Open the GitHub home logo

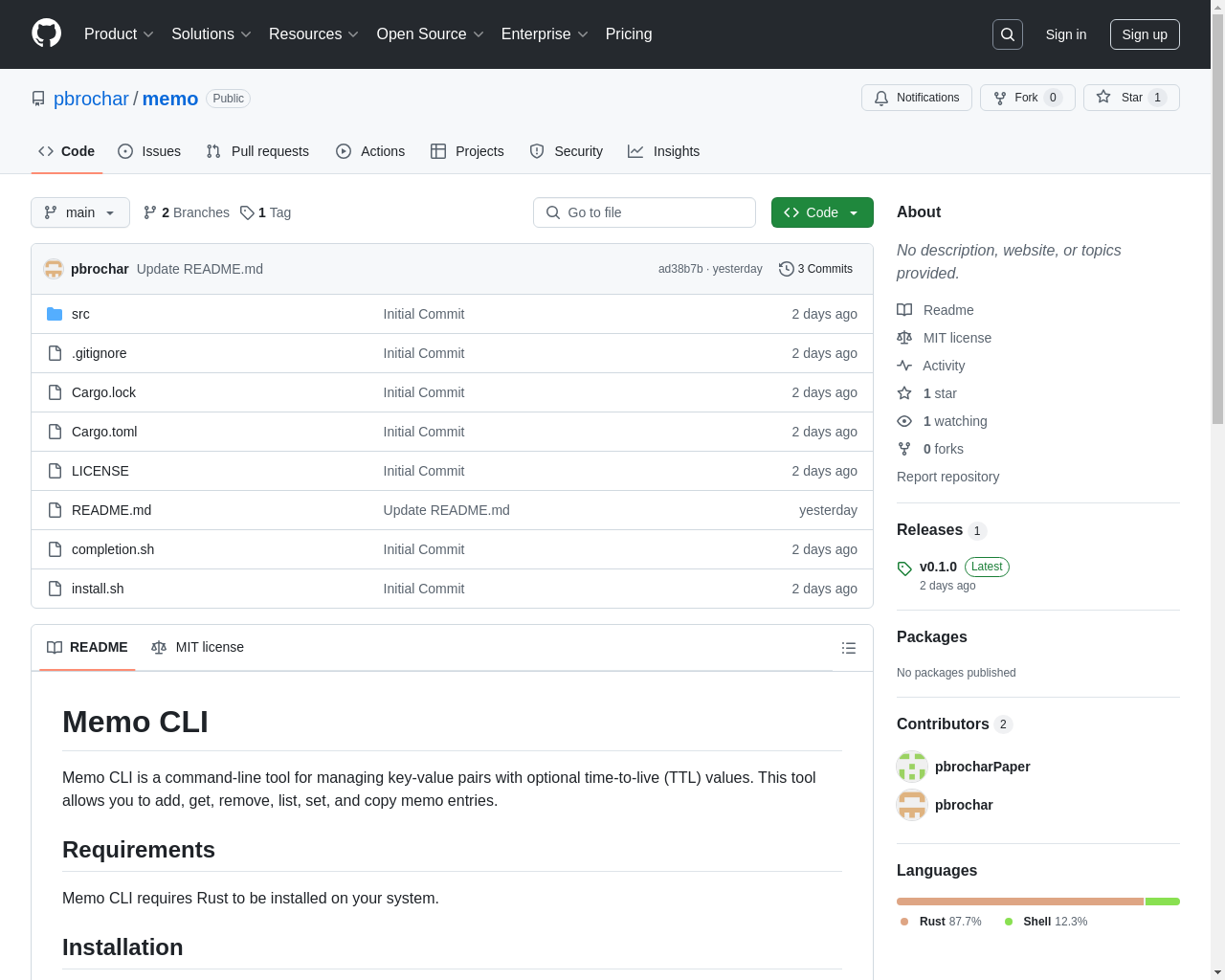click(47, 33)
